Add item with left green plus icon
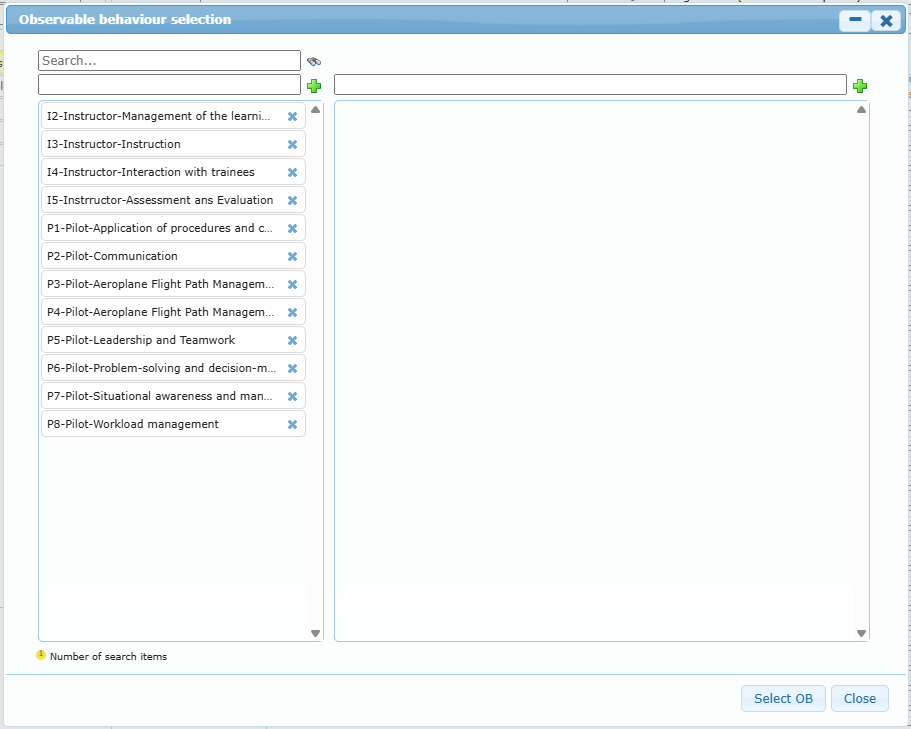Viewport: 911px width, 729px height. click(x=314, y=86)
